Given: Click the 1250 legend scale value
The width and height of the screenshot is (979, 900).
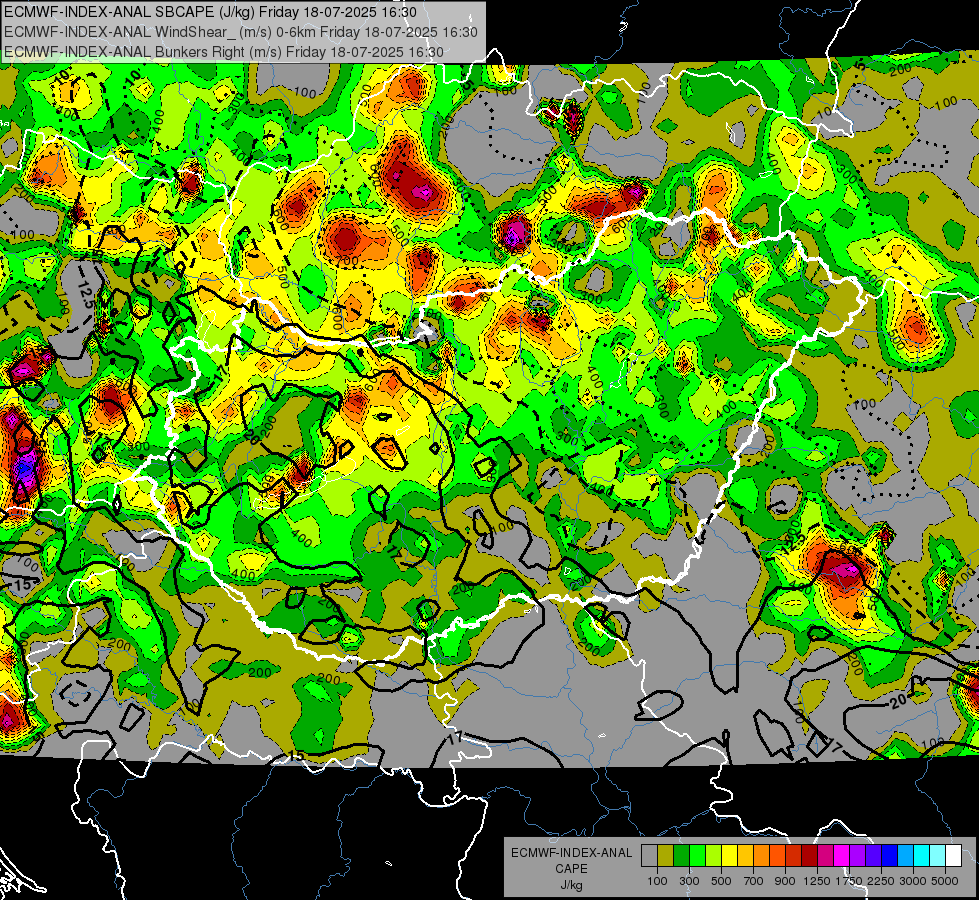Looking at the screenshot, I should [817, 881].
